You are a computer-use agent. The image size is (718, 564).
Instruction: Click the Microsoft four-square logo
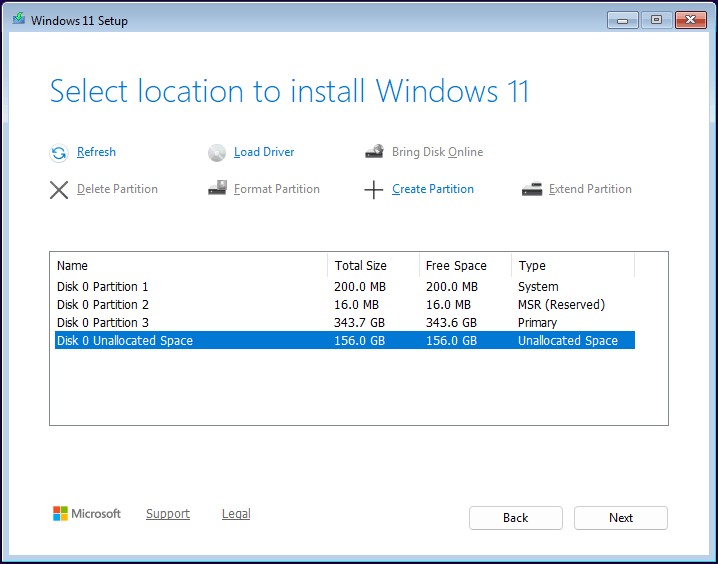pyautogui.click(x=60, y=514)
